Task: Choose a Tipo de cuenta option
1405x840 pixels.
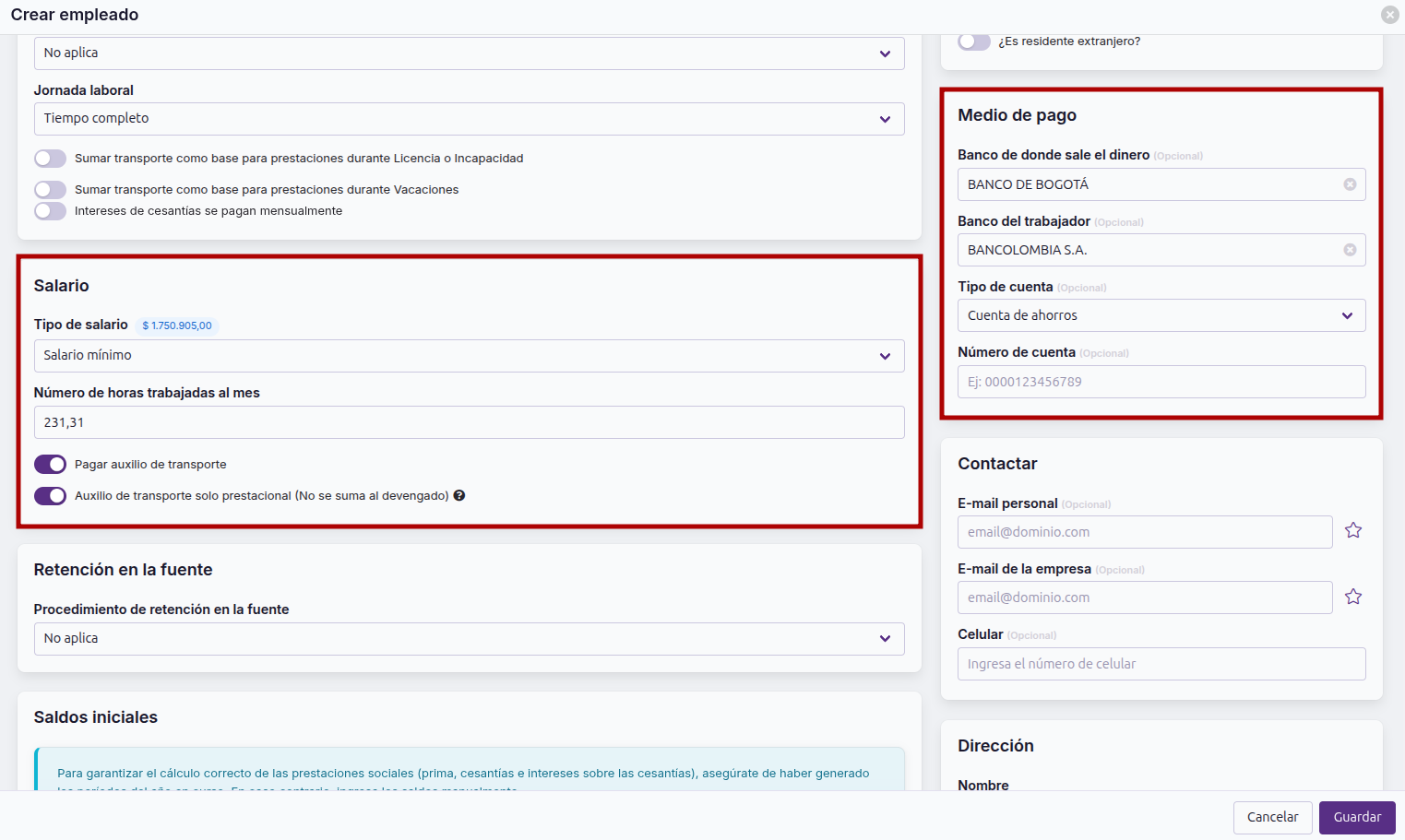Action: [x=1161, y=315]
